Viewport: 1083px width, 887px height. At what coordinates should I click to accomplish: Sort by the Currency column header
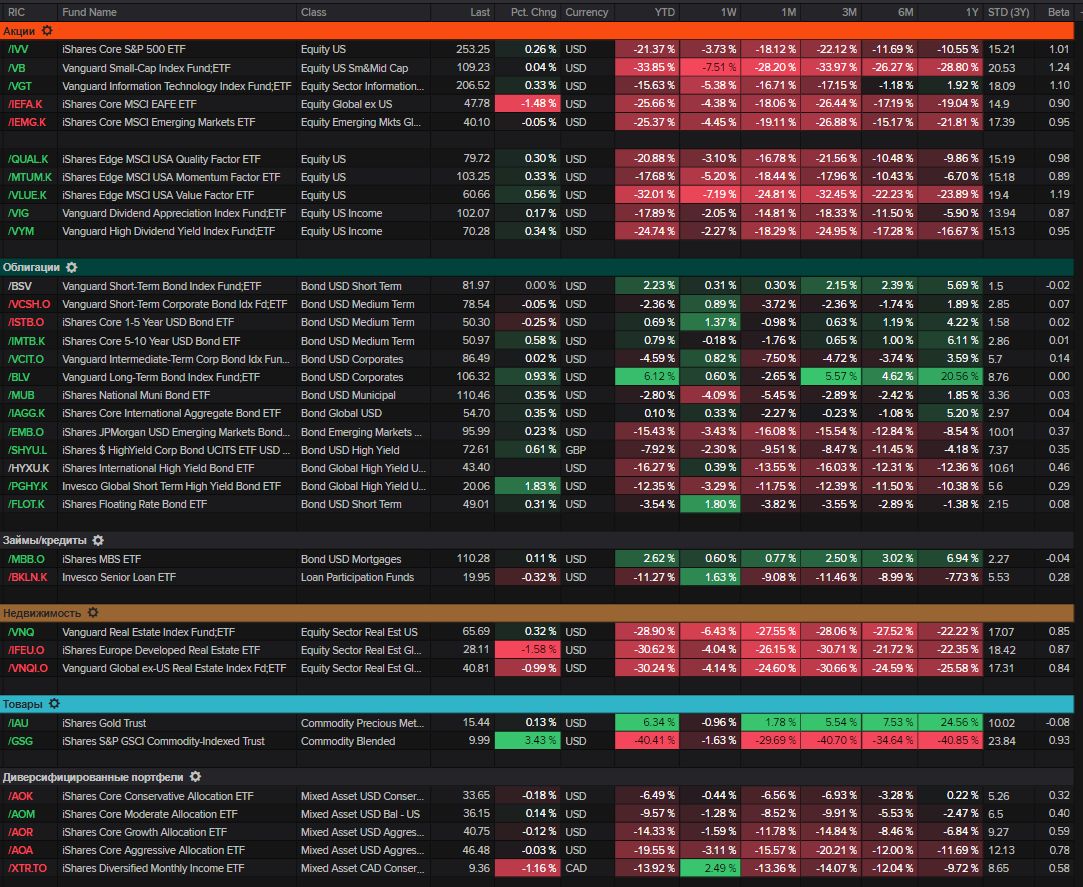pyautogui.click(x=586, y=12)
